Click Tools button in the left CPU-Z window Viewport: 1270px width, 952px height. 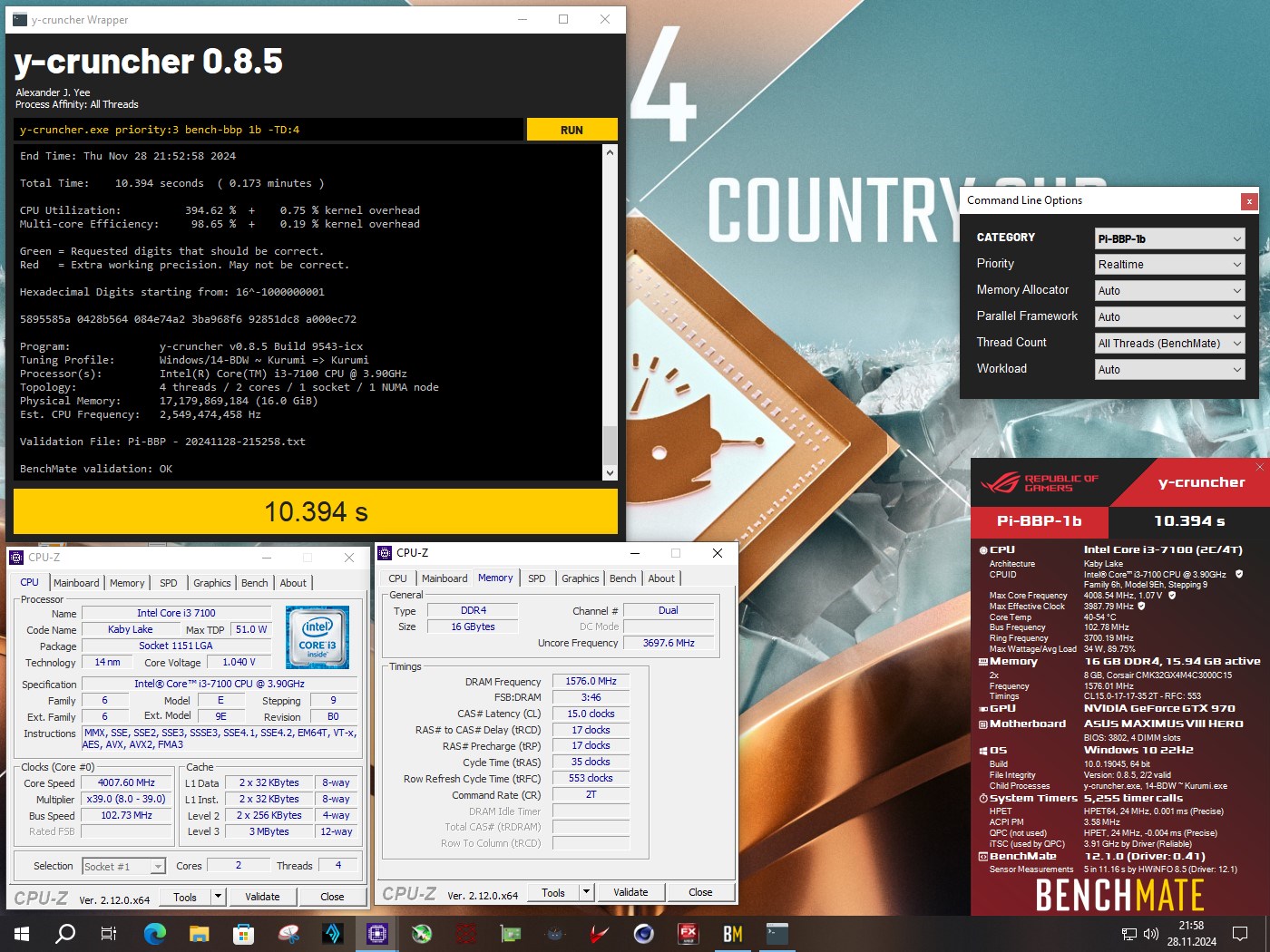[185, 897]
